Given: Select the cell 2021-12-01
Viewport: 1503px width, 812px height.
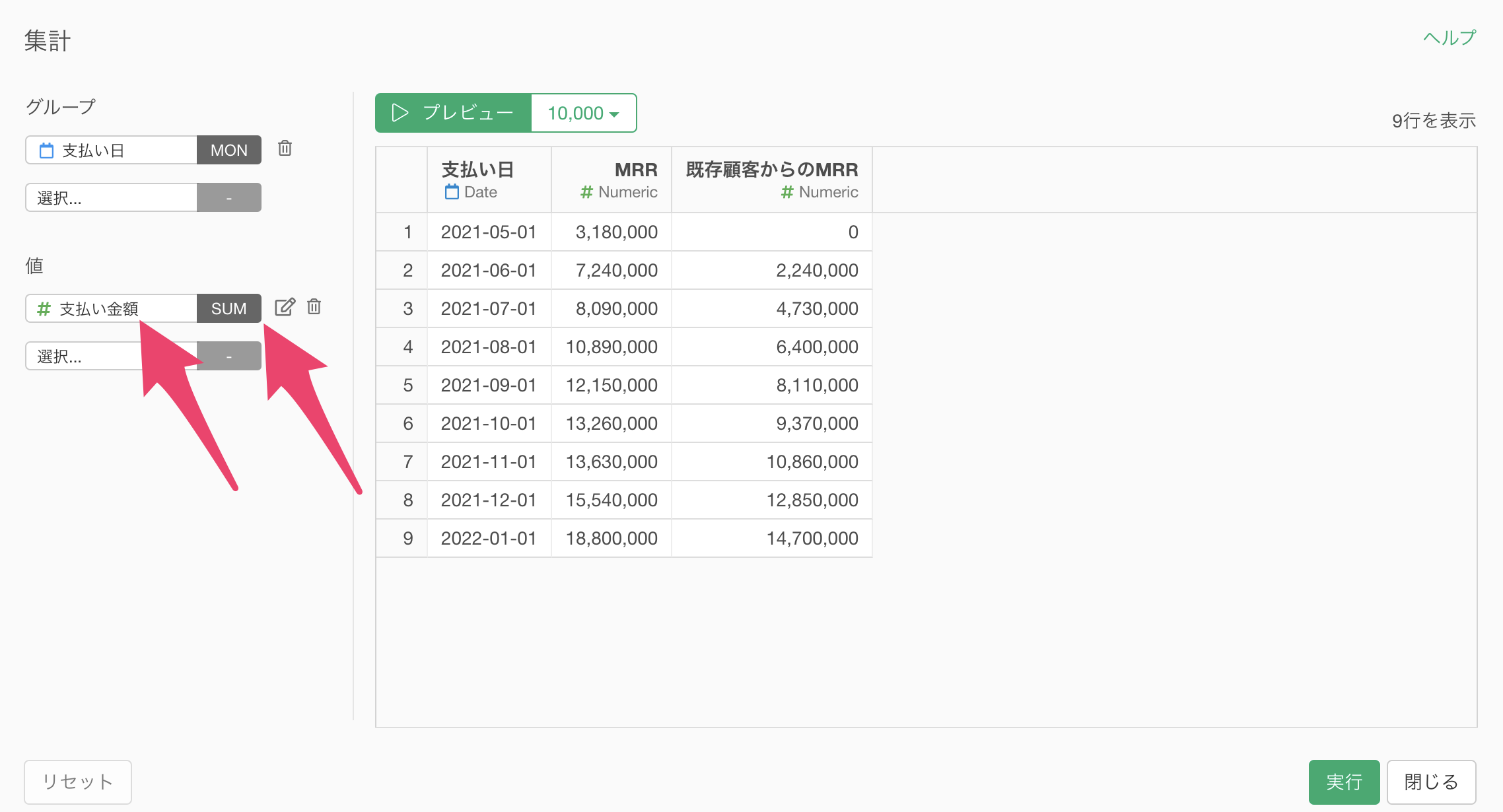Looking at the screenshot, I should click(x=489, y=500).
